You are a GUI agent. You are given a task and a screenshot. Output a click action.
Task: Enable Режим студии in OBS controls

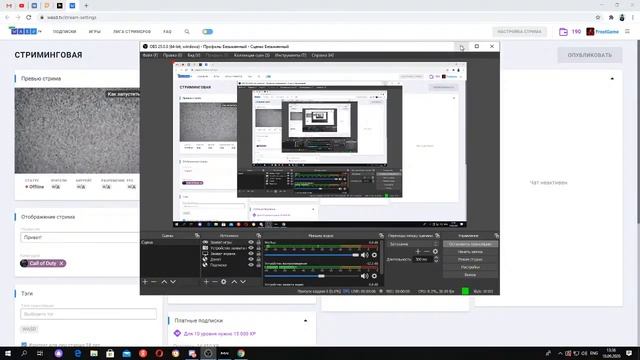470,260
